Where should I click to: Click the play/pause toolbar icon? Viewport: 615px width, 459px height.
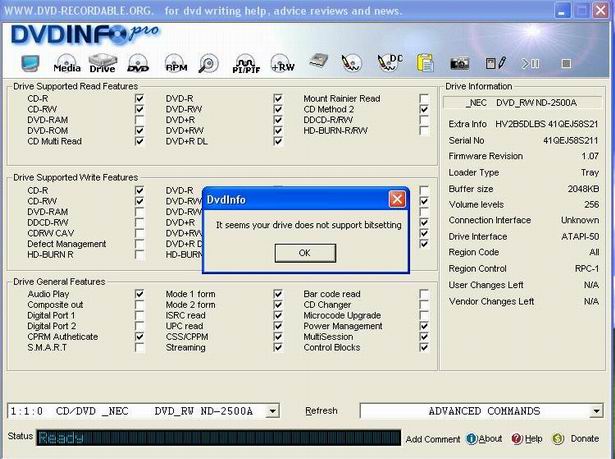tap(530, 63)
